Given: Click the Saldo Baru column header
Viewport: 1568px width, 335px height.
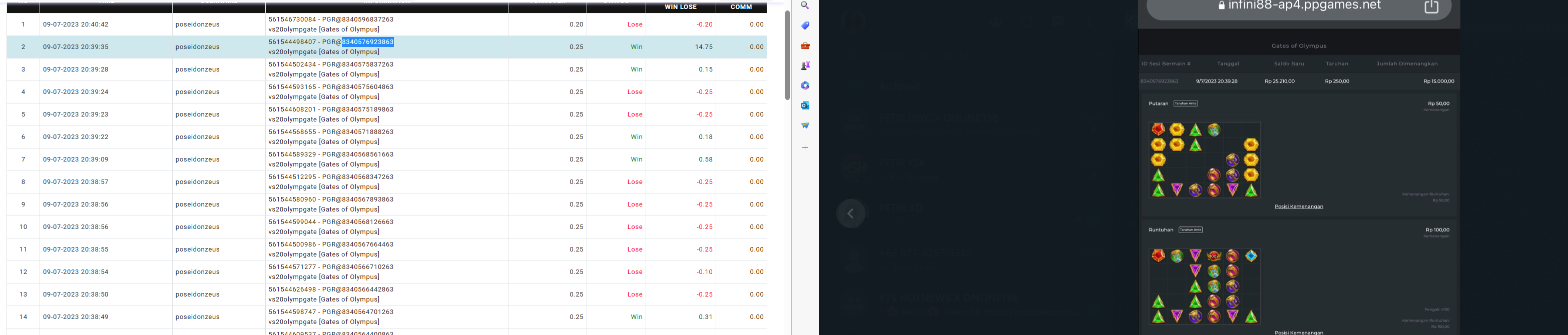Looking at the screenshot, I should [1289, 64].
